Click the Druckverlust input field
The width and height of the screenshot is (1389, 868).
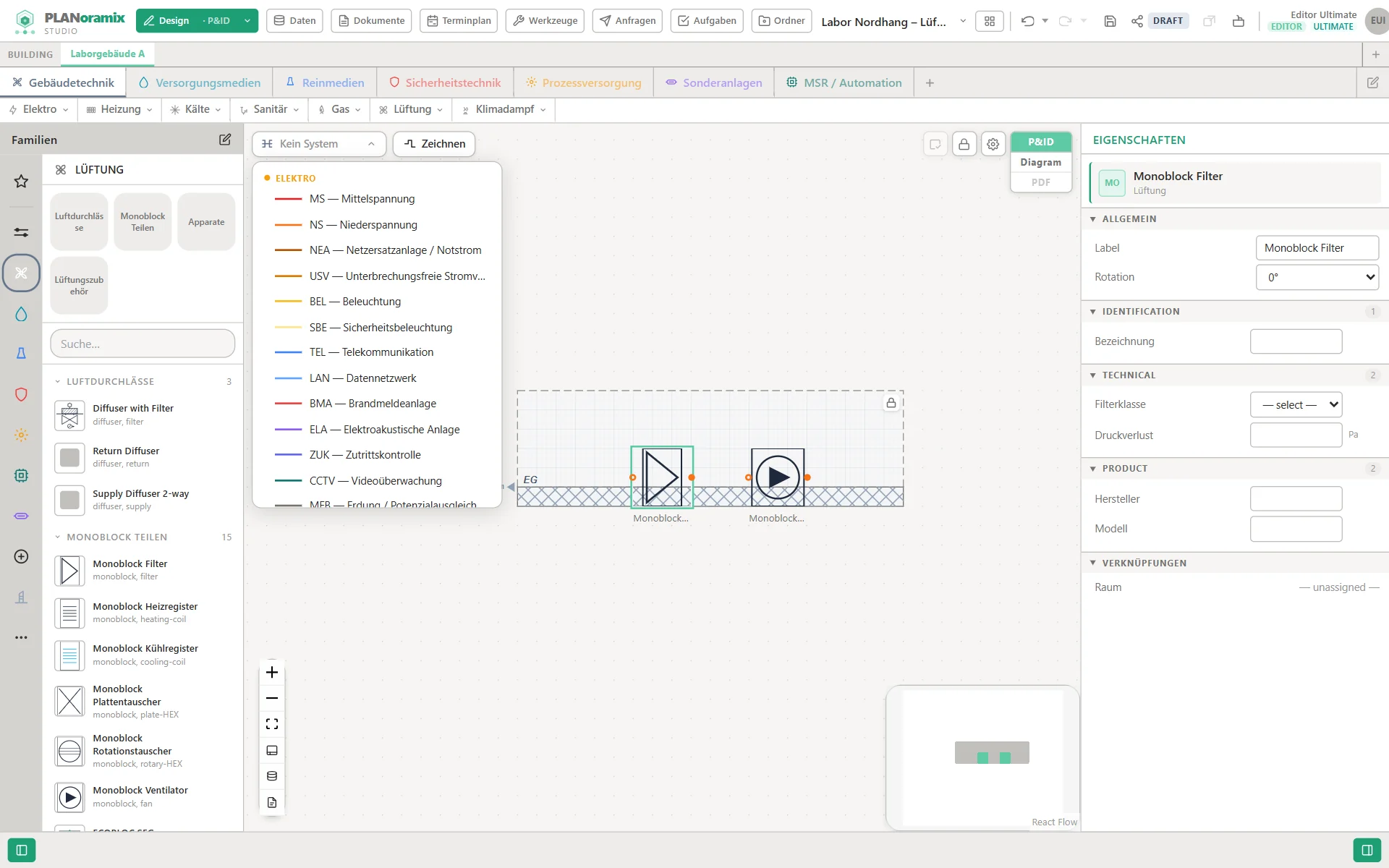1296,435
